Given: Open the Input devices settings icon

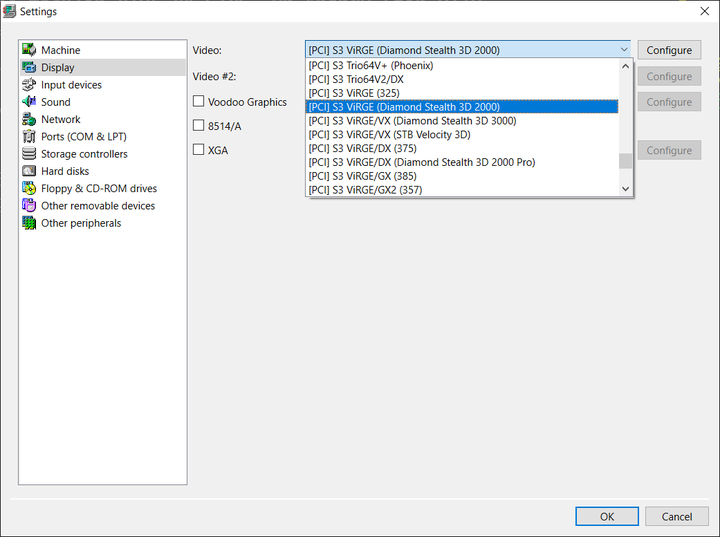Looking at the screenshot, I should 30,85.
